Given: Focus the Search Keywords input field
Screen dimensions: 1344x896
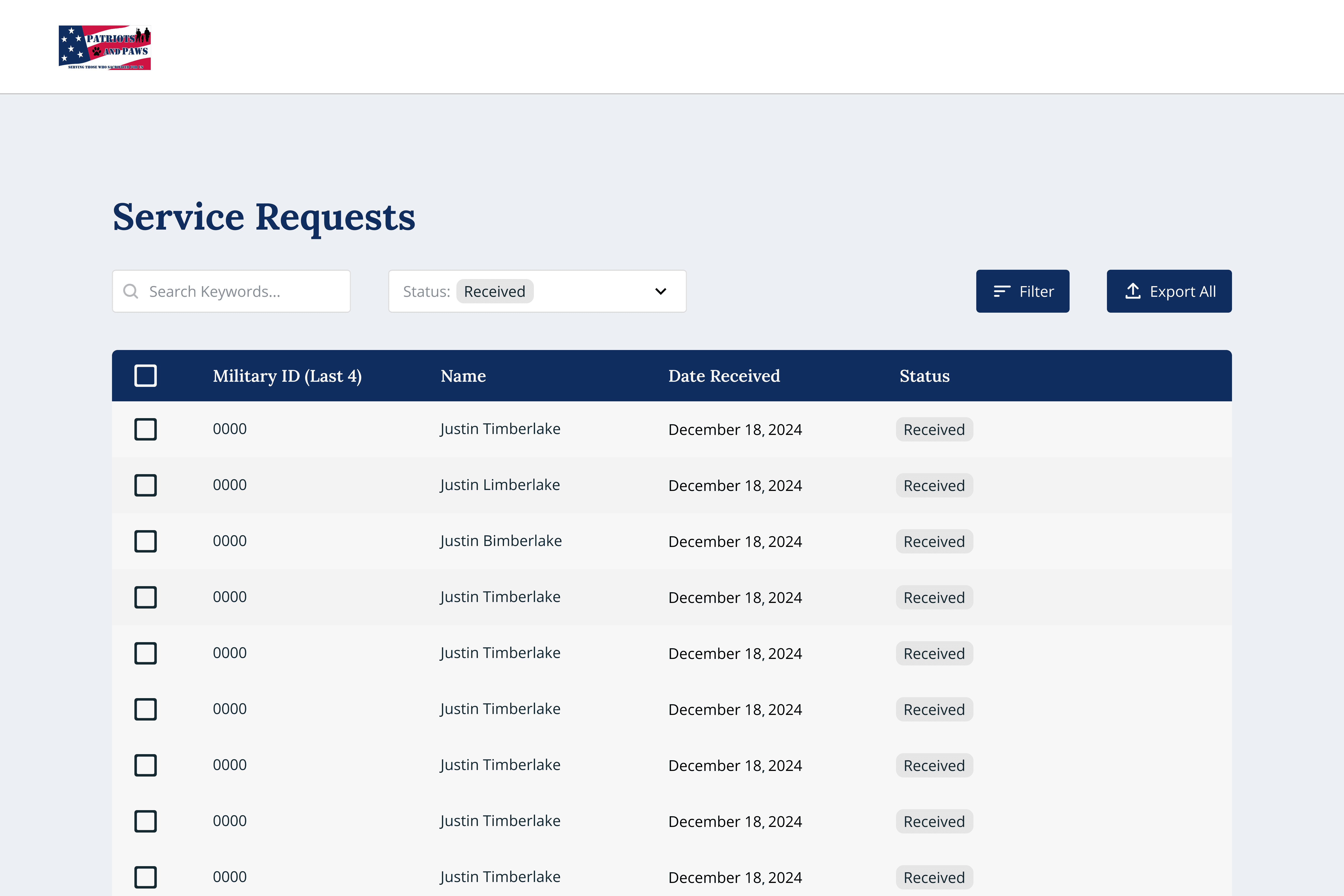Looking at the screenshot, I should [x=240, y=291].
